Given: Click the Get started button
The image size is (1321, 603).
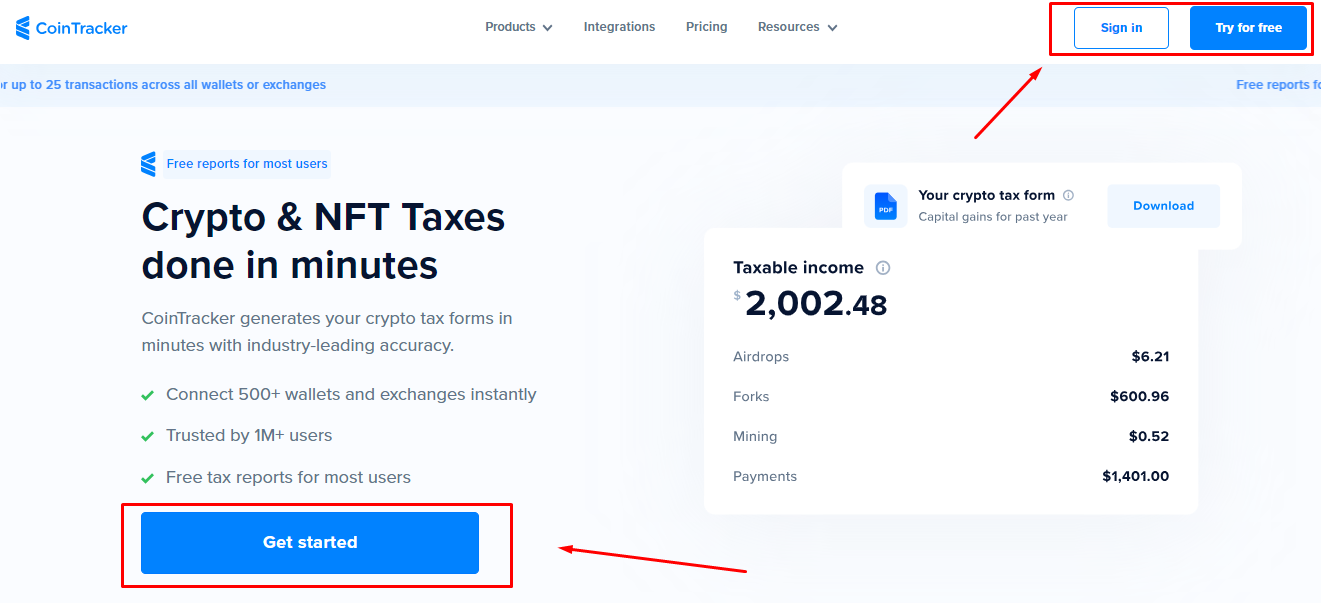Looking at the screenshot, I should click(310, 543).
